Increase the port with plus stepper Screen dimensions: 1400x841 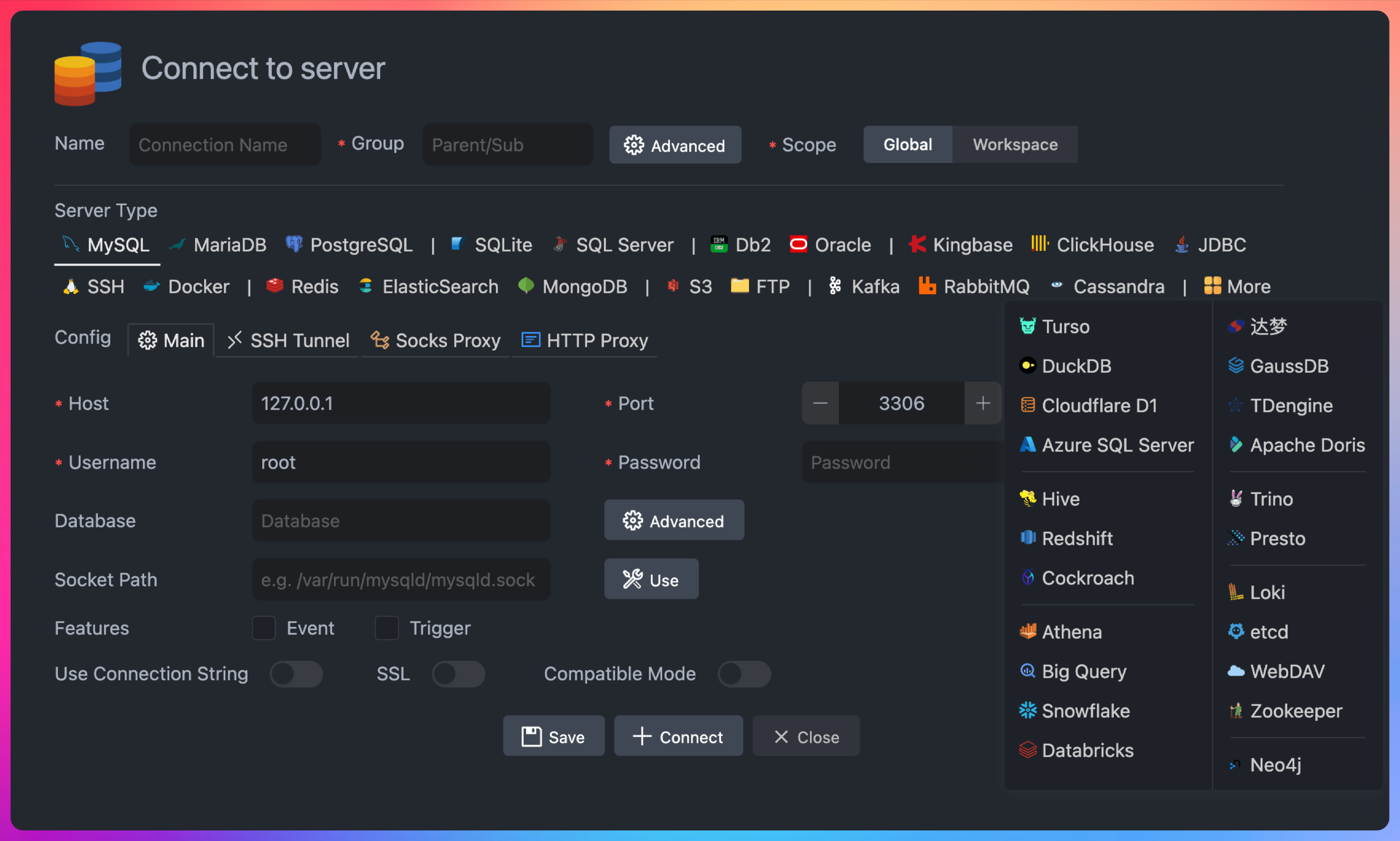[x=983, y=403]
